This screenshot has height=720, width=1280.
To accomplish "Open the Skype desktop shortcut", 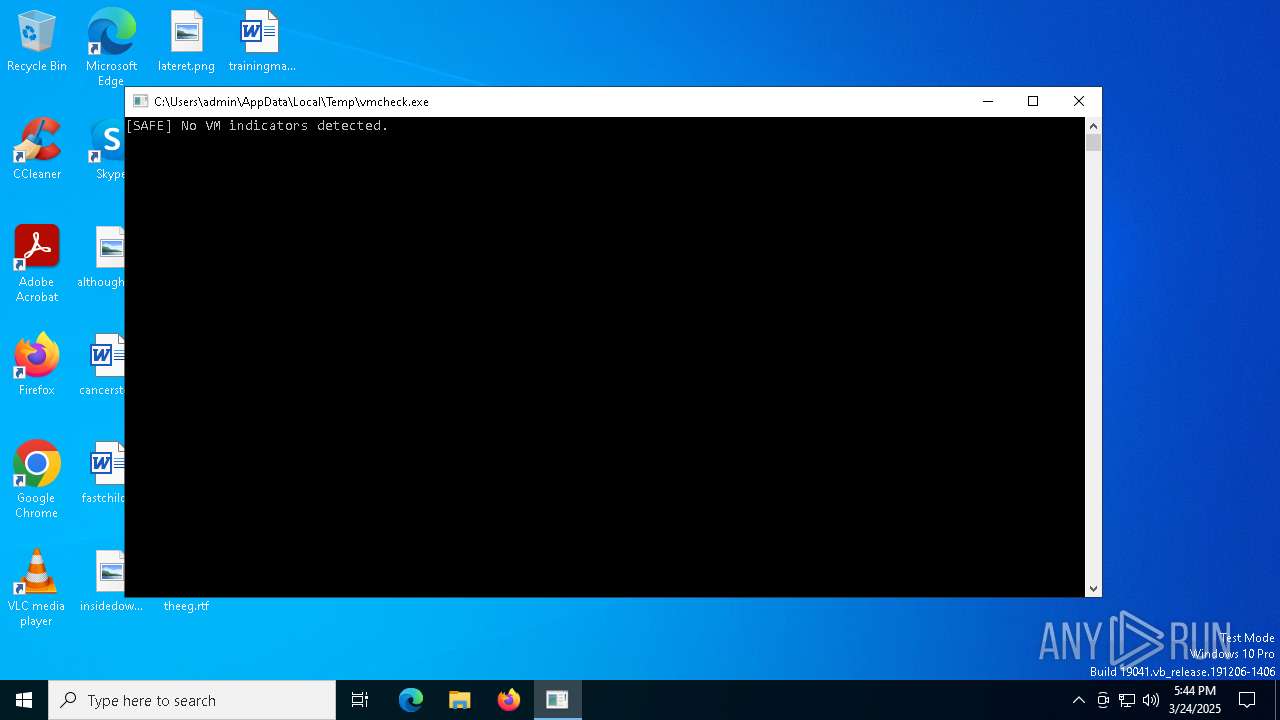I will [x=108, y=149].
